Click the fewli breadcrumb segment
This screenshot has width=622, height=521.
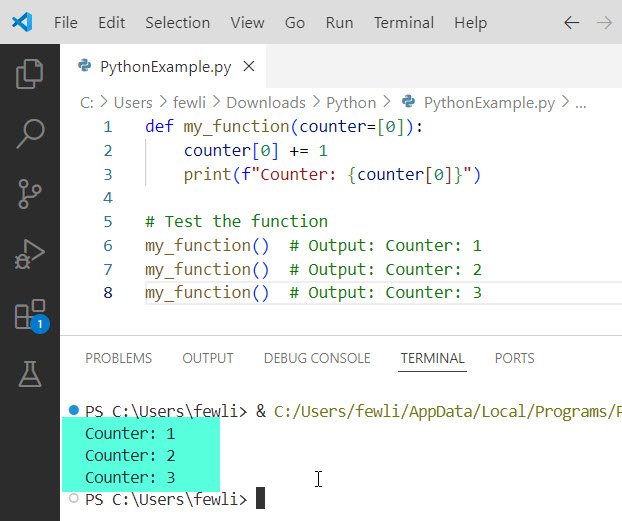click(x=189, y=103)
